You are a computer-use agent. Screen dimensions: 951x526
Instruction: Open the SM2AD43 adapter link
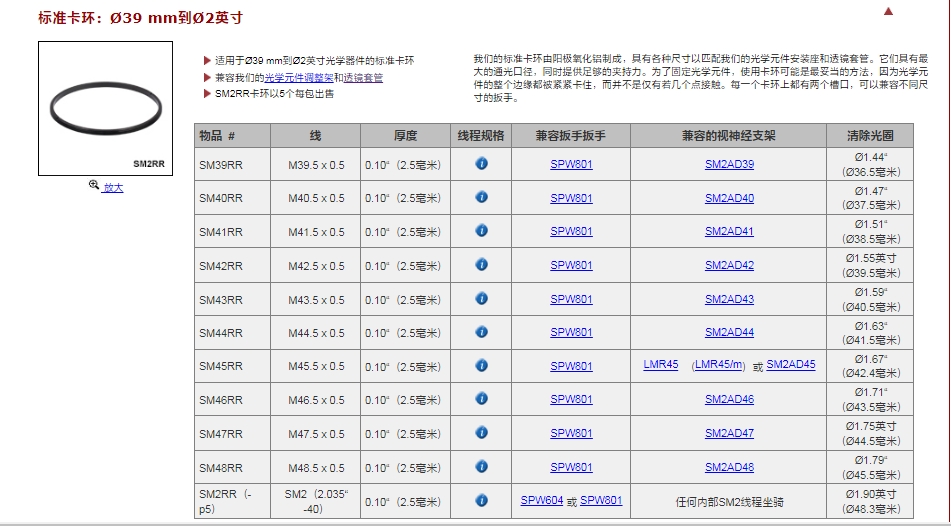pyautogui.click(x=729, y=300)
